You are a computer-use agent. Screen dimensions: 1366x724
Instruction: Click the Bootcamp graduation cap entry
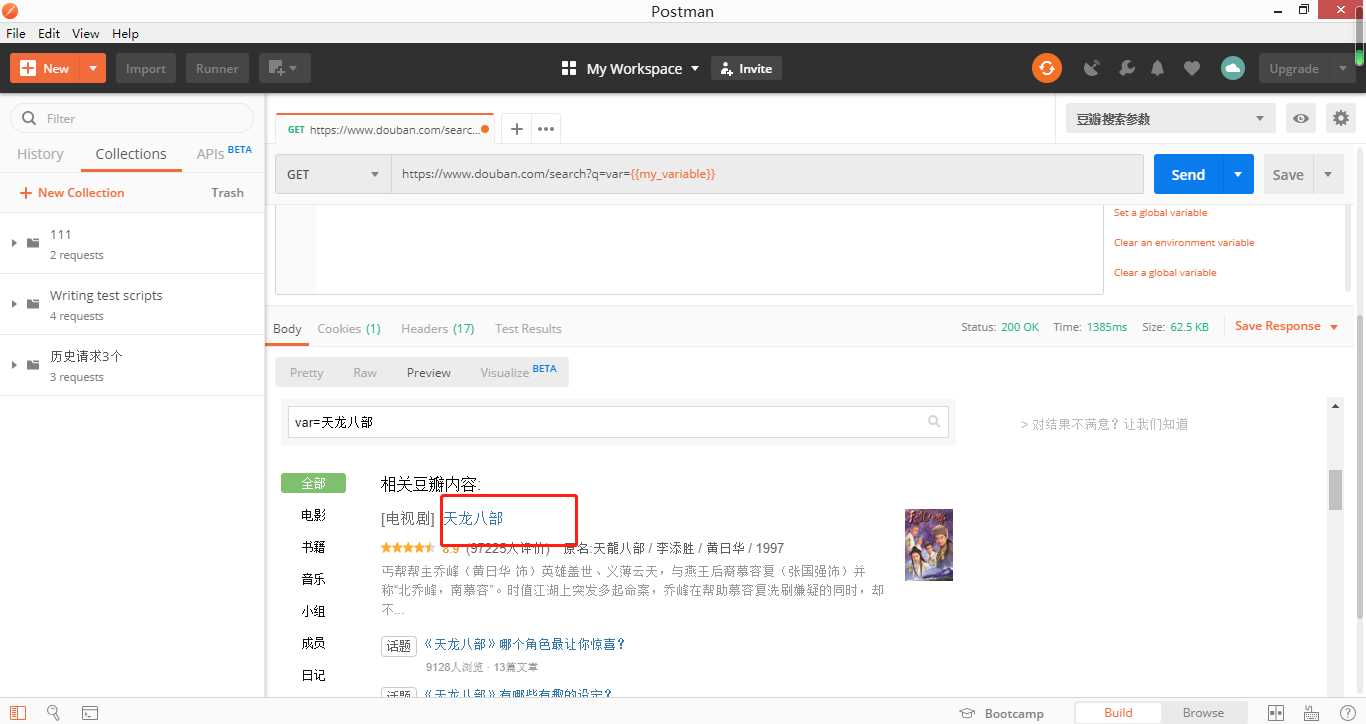(1001, 713)
